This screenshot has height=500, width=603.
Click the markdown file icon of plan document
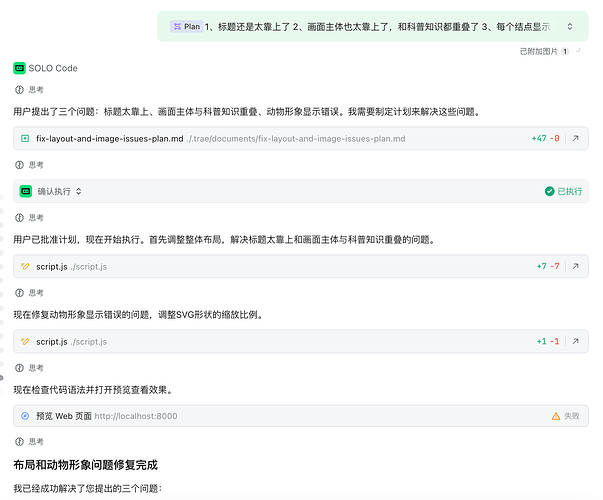pyautogui.click(x=26, y=139)
